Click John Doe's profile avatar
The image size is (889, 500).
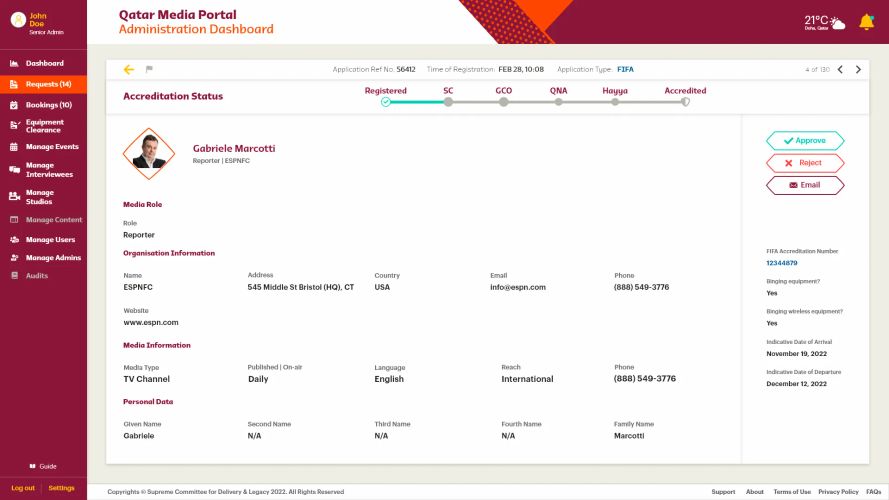18,20
